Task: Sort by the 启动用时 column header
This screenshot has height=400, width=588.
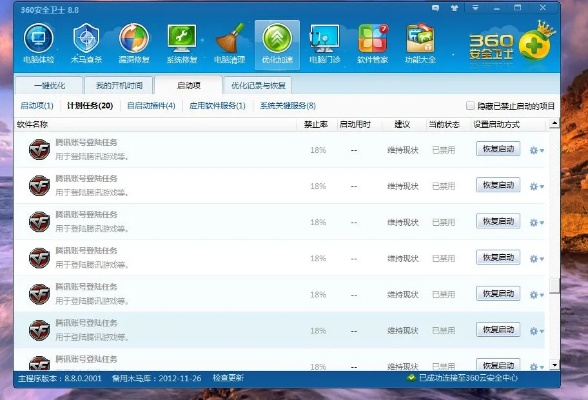Action: (x=355, y=124)
